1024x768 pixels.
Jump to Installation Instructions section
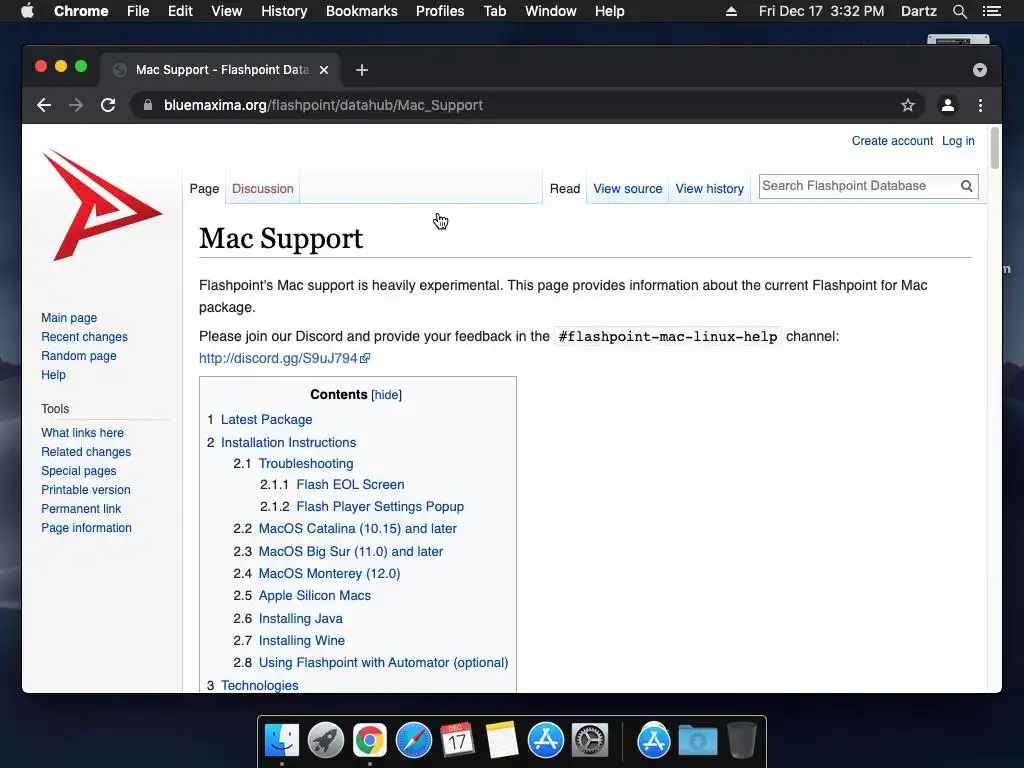289,443
